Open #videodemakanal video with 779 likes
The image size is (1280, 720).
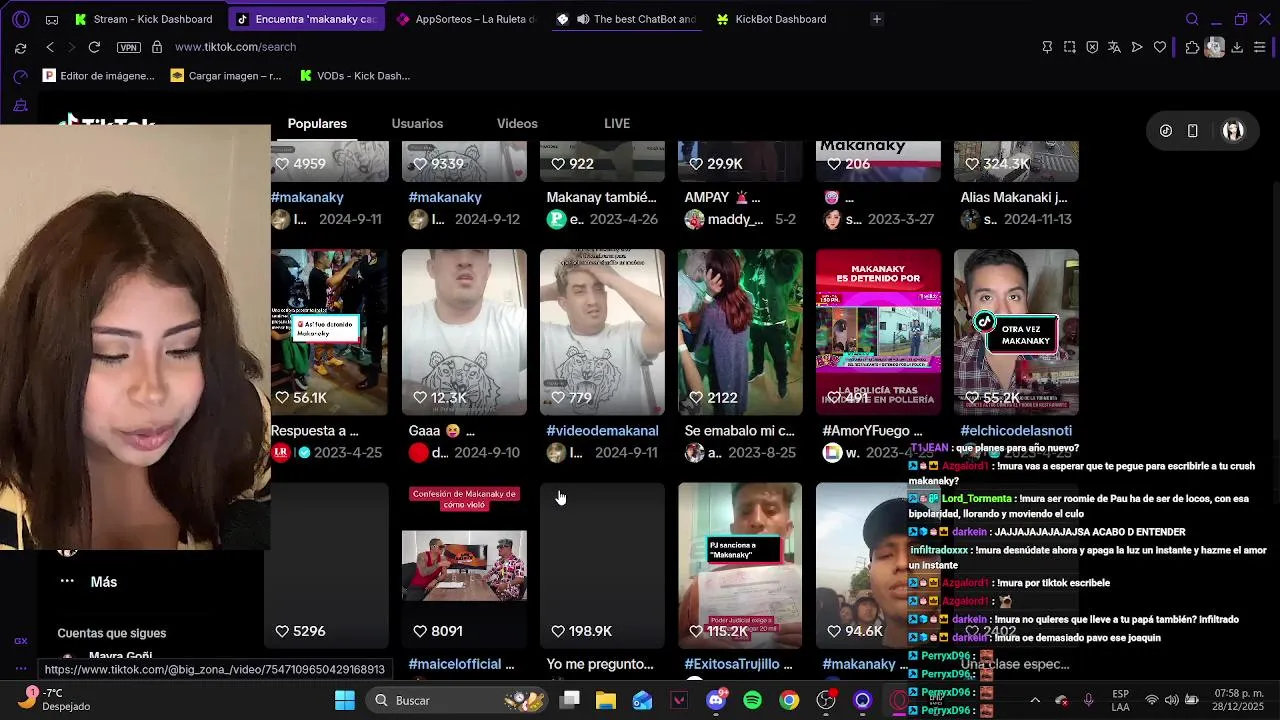(x=602, y=332)
